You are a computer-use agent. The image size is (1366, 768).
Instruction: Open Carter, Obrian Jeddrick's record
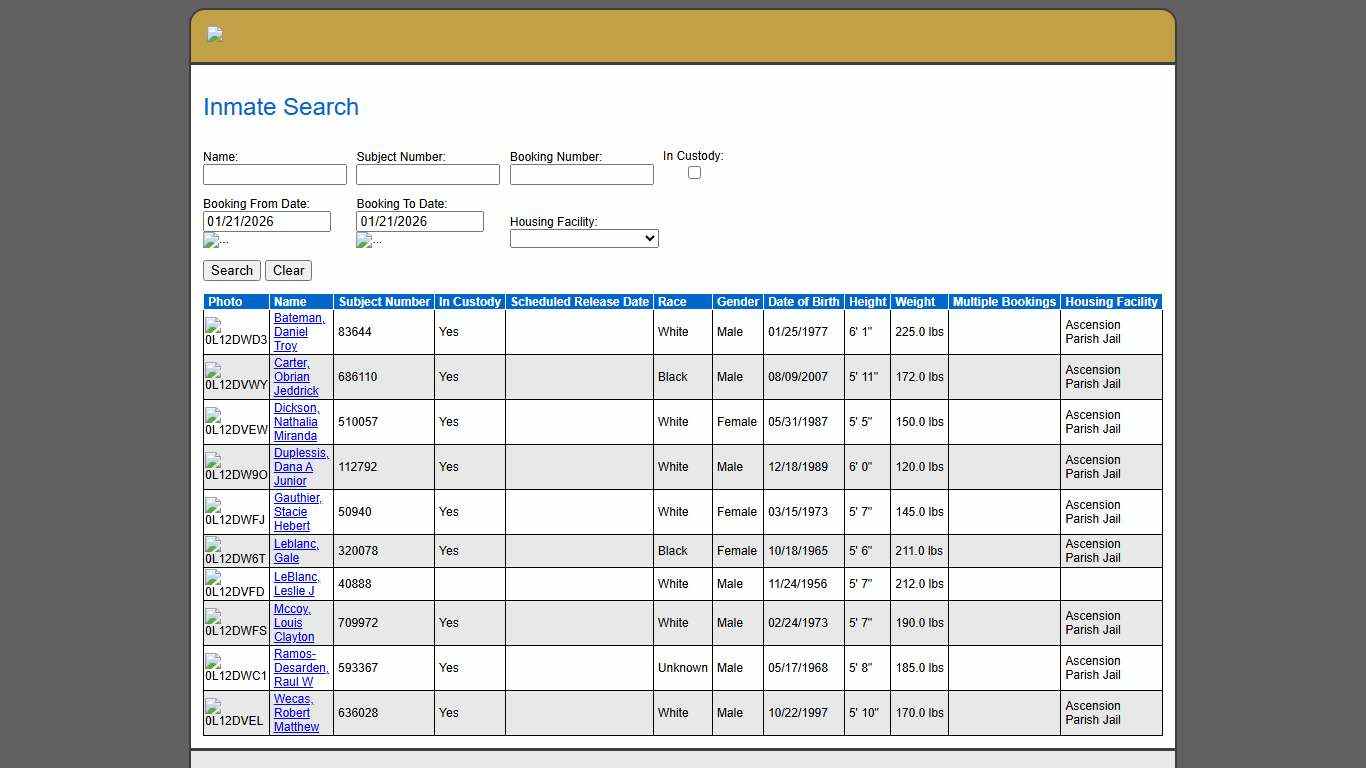click(x=295, y=377)
